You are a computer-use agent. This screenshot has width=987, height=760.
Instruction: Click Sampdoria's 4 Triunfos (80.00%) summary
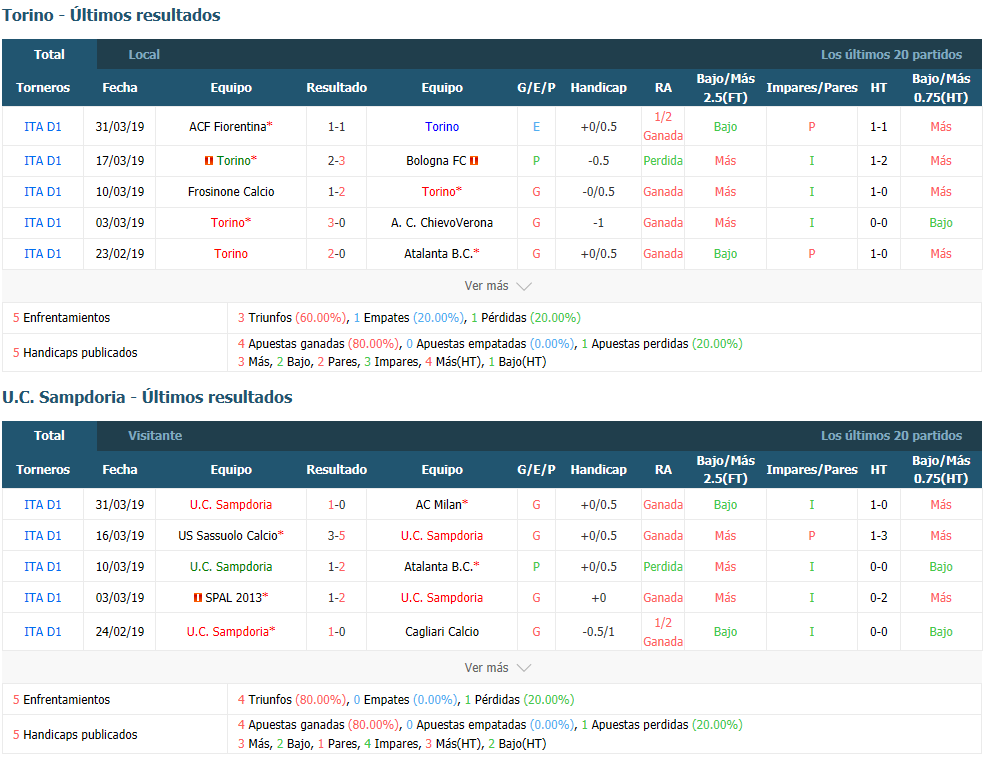click(292, 700)
